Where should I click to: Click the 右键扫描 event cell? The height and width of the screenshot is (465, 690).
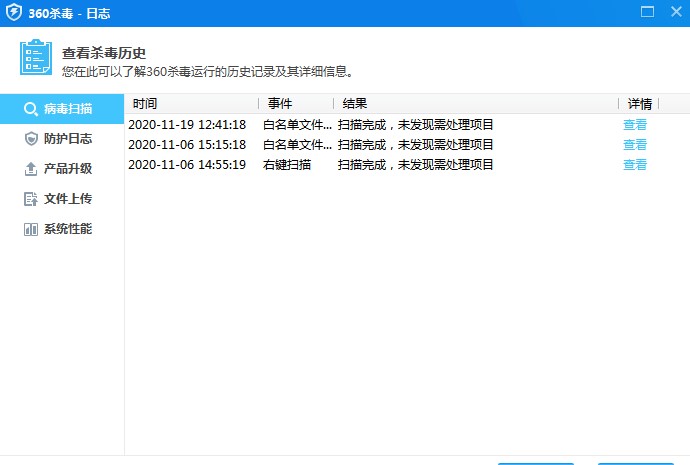pos(287,165)
